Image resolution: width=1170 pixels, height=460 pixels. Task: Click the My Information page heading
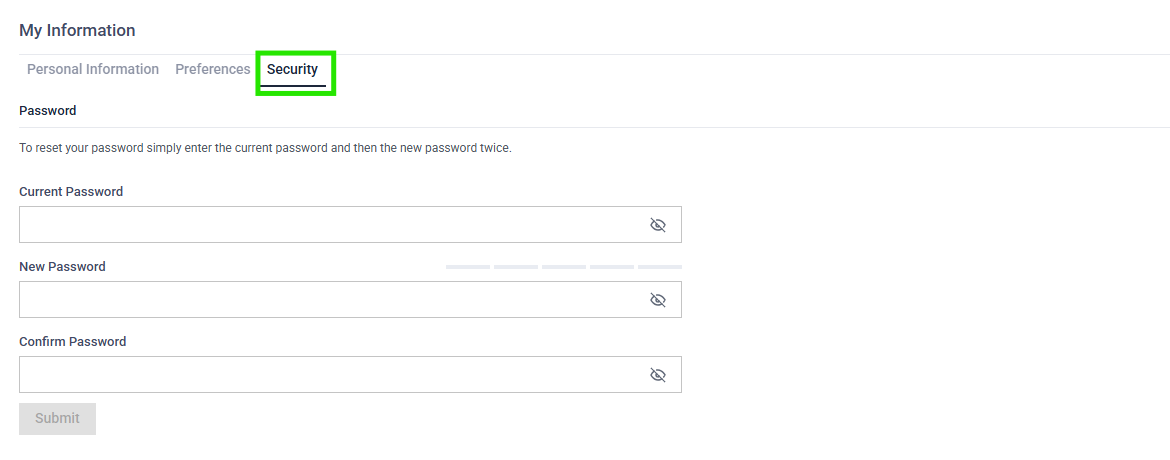(x=77, y=30)
